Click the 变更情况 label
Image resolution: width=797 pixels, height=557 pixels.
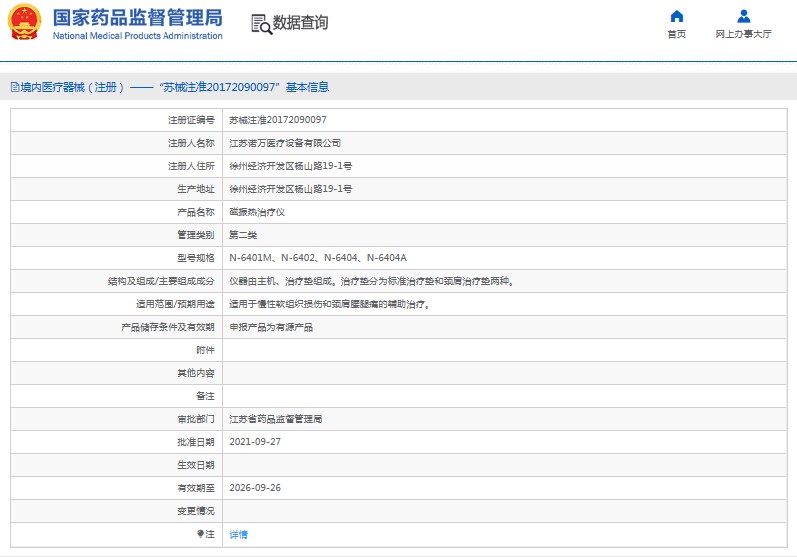(x=196, y=511)
